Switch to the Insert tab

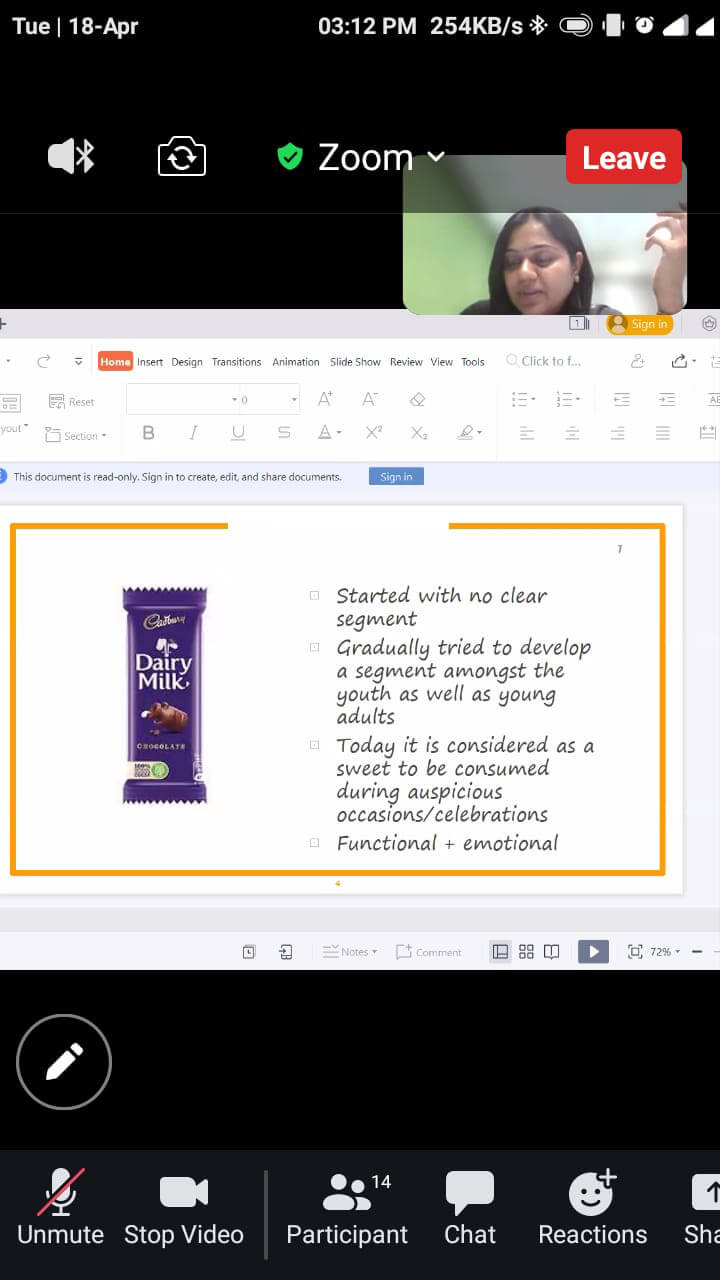[150, 362]
